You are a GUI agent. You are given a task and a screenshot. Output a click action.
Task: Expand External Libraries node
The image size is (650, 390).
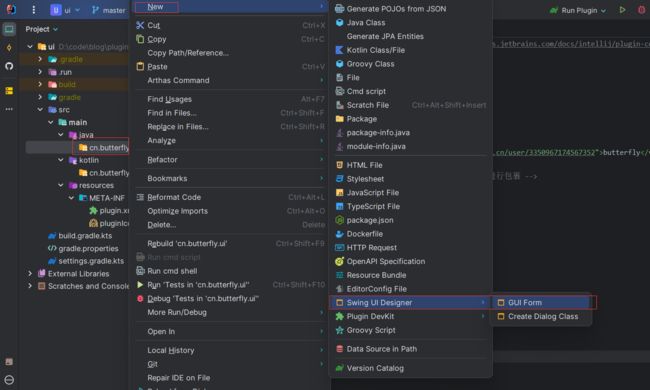click(x=30, y=274)
